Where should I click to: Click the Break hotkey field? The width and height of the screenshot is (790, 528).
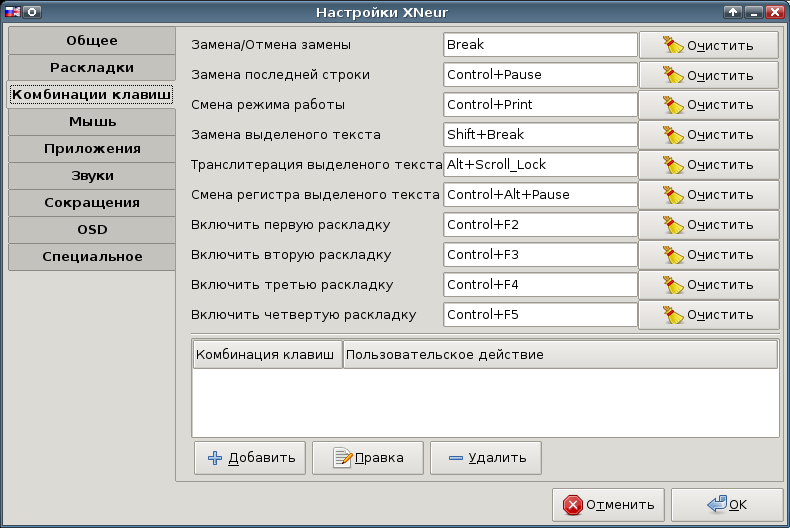click(540, 45)
